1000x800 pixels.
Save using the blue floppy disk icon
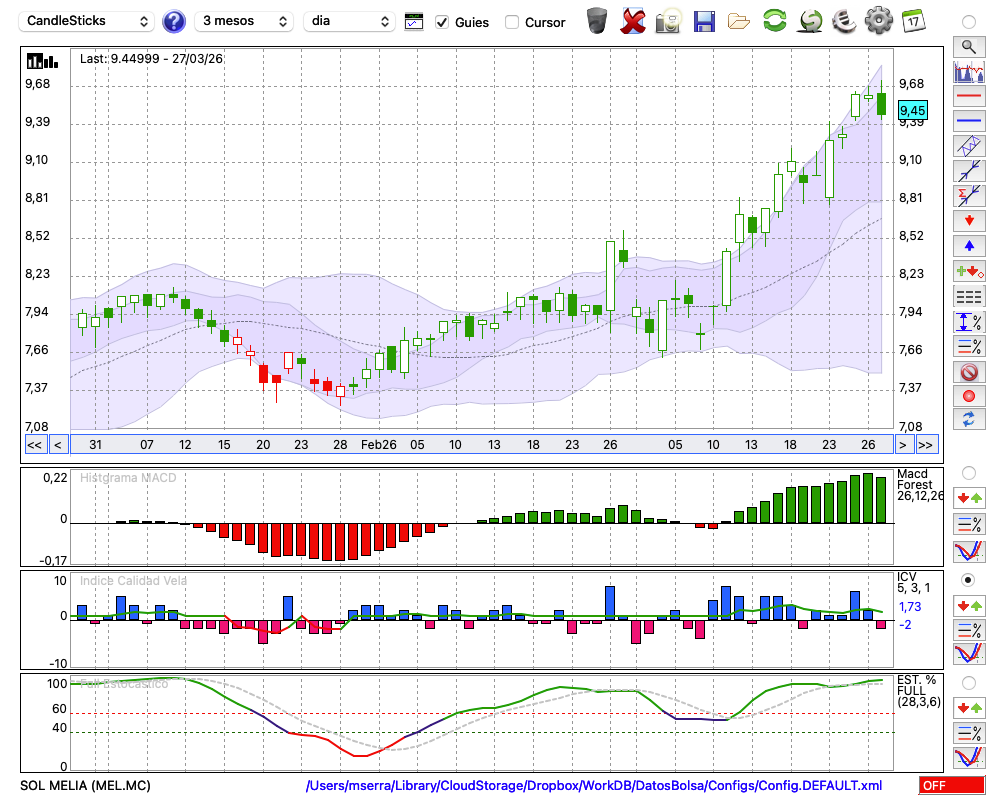tap(704, 21)
